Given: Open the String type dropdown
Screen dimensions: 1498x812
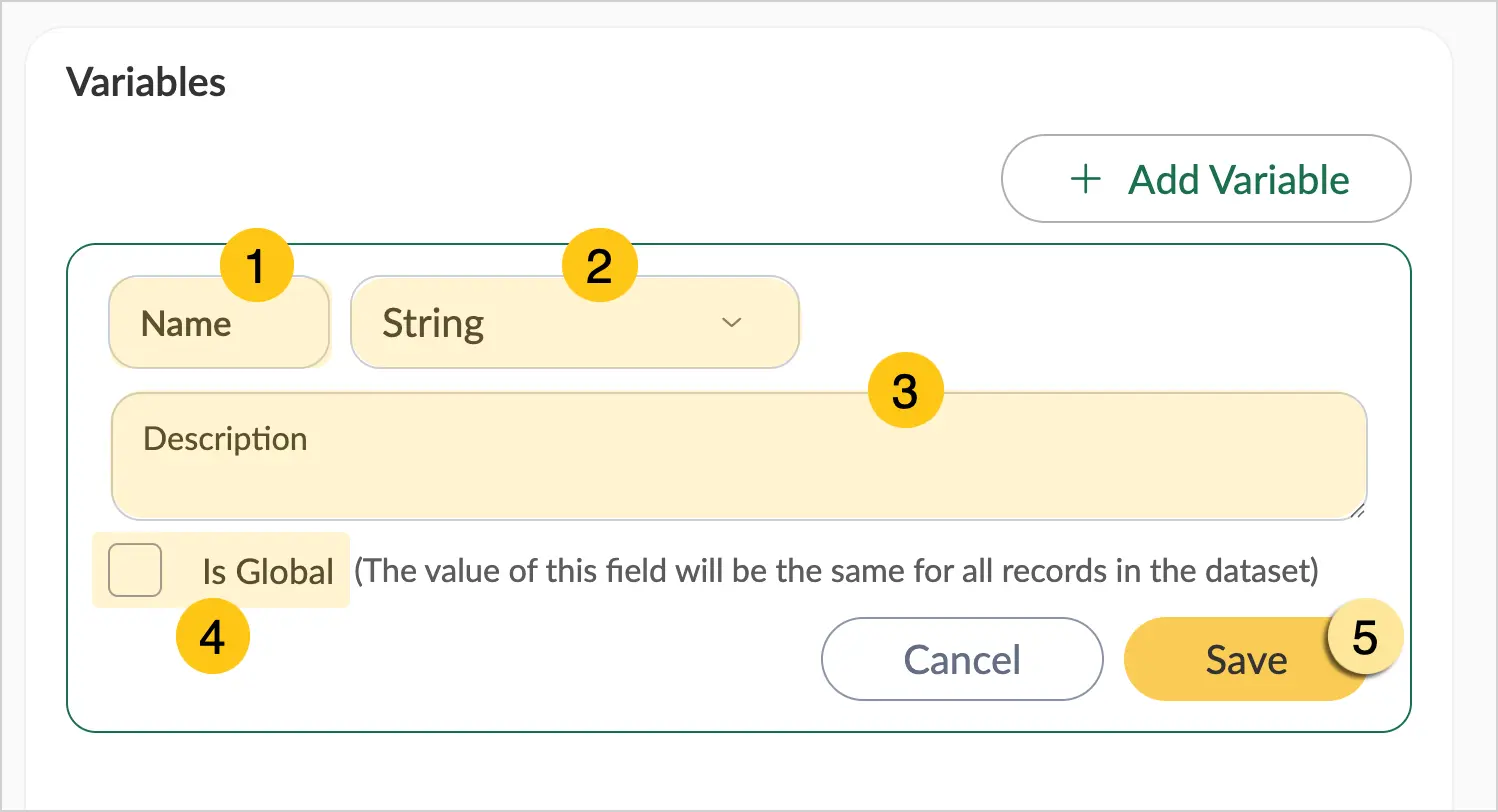Looking at the screenshot, I should [x=575, y=322].
